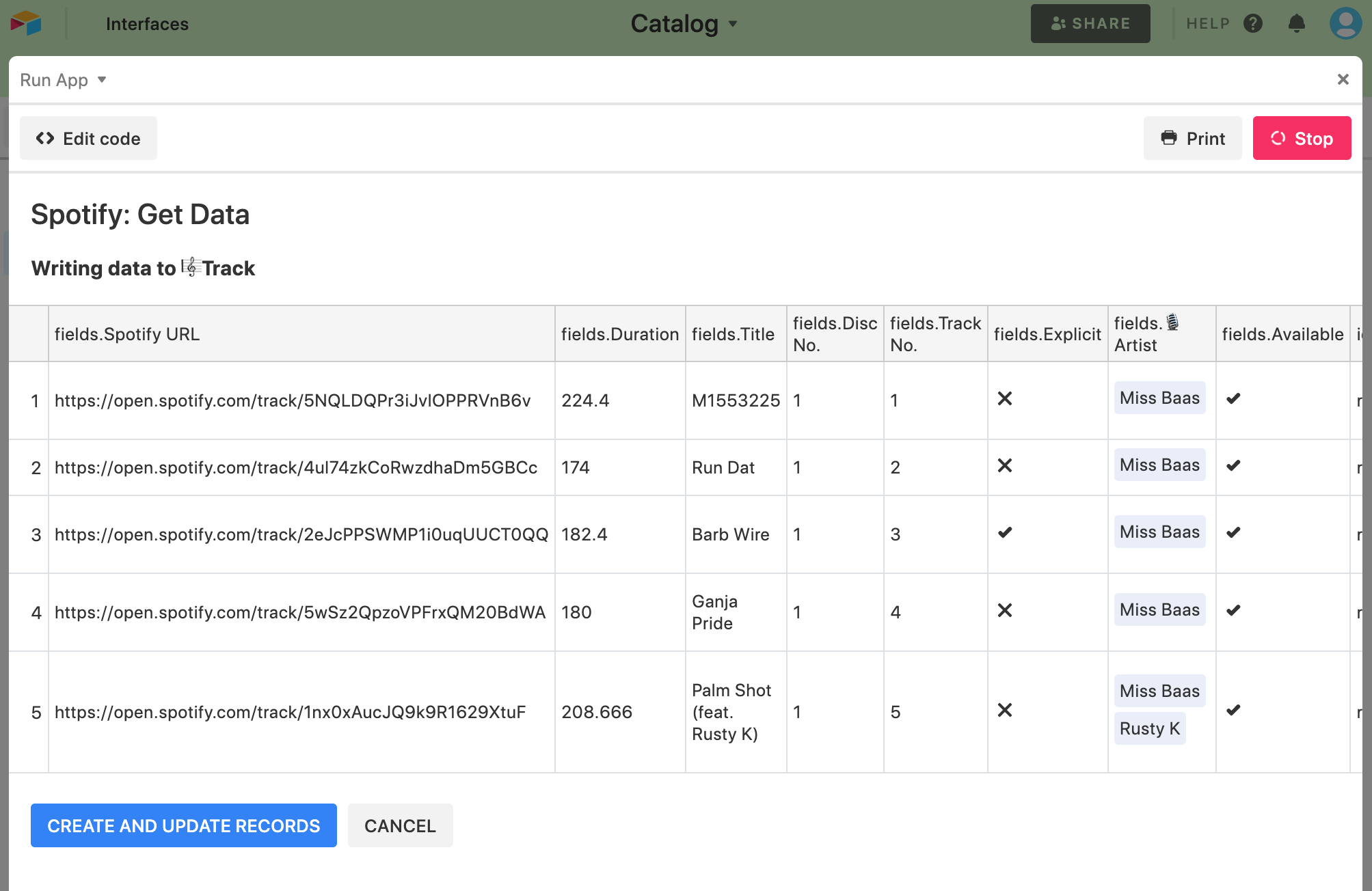Click Explicit X mark for Palm Shot
Viewport: 1372px width, 891px height.
coord(1004,710)
